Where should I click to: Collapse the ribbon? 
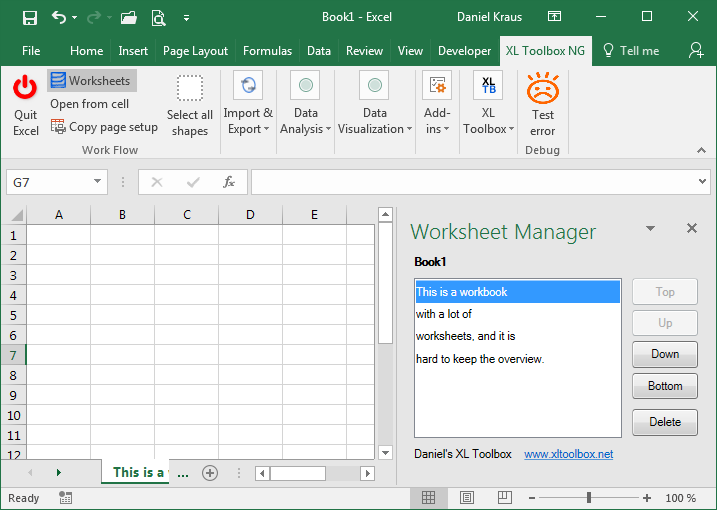701,150
